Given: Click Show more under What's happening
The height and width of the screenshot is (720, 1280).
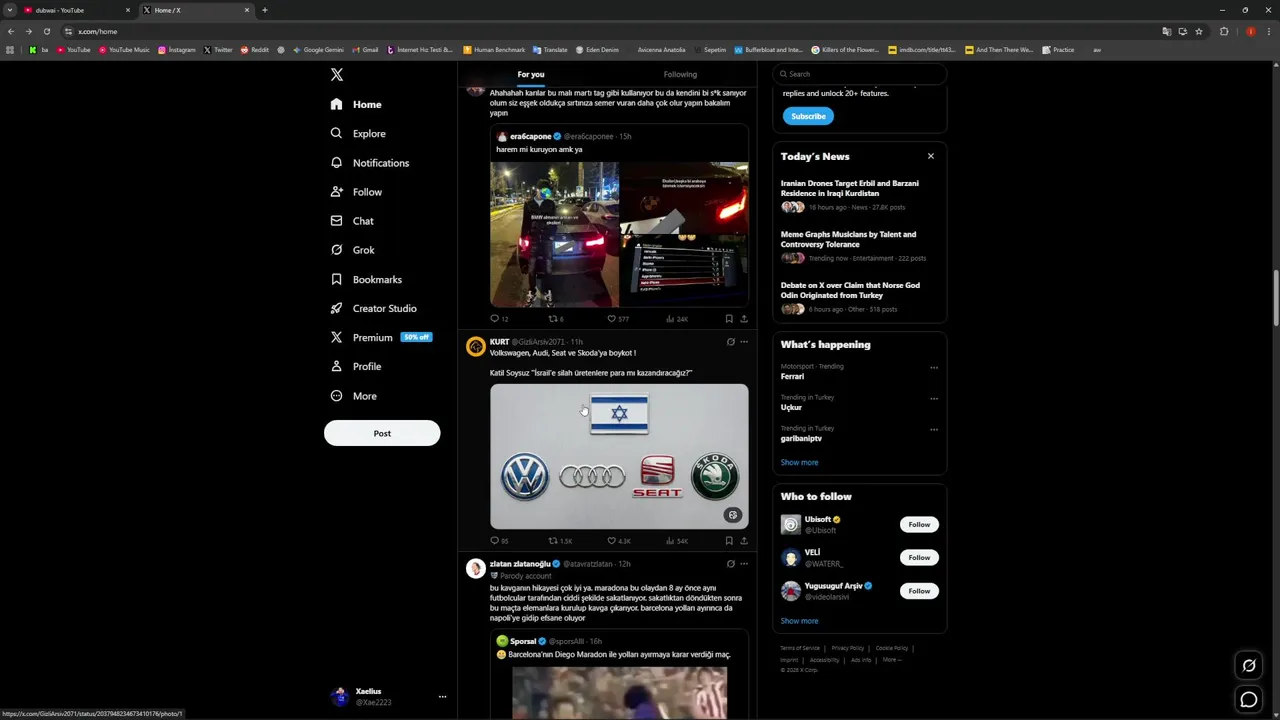Looking at the screenshot, I should [x=799, y=462].
